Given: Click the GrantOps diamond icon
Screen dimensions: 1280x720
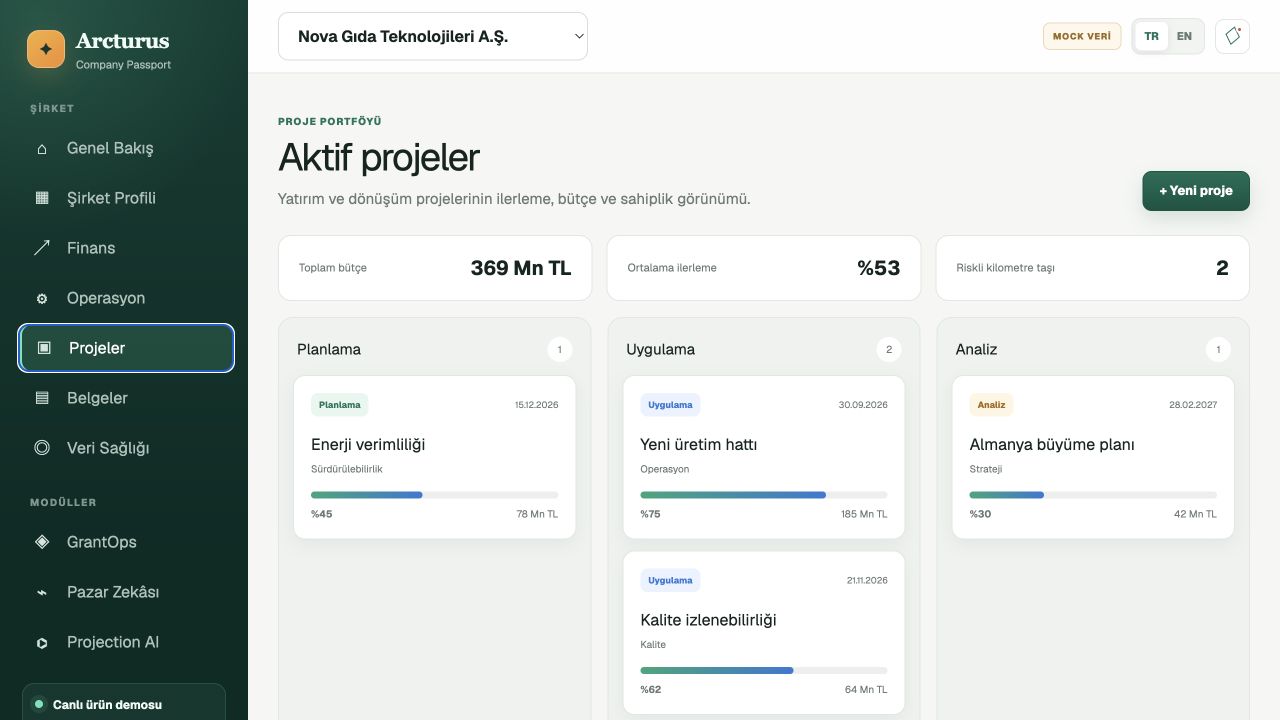Looking at the screenshot, I should tap(42, 542).
